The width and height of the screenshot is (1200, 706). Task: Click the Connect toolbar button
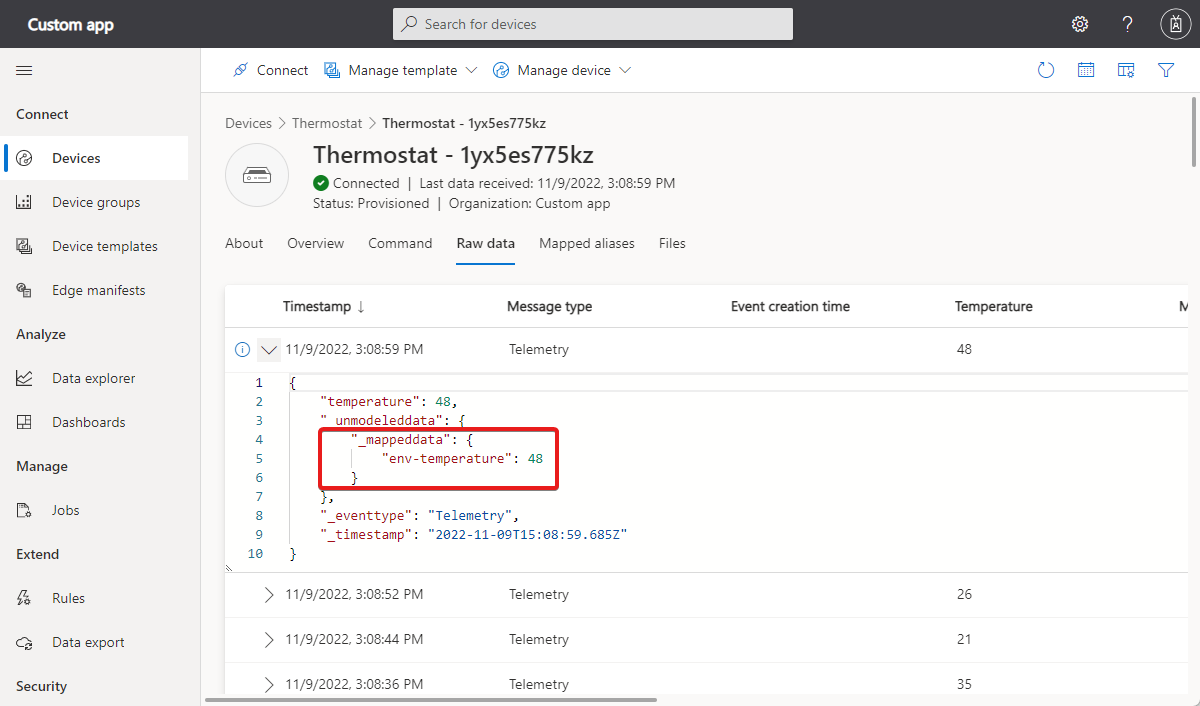(x=270, y=70)
